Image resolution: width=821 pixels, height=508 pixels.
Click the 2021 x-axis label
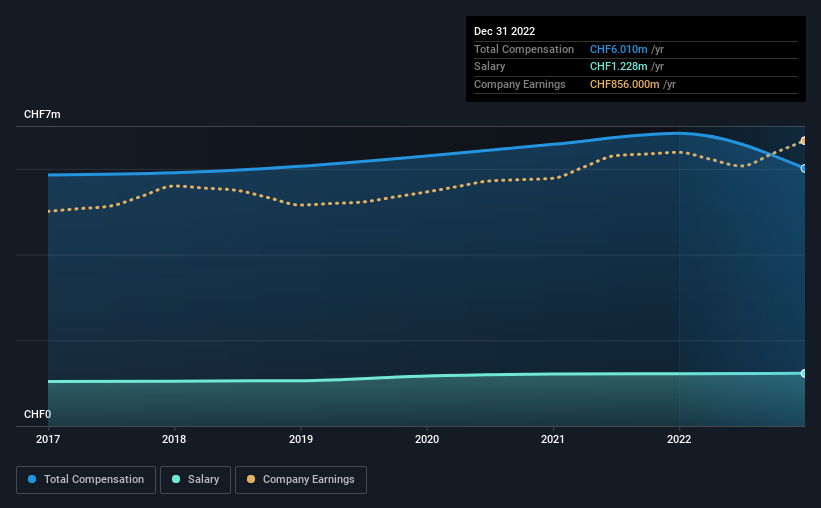pos(553,439)
